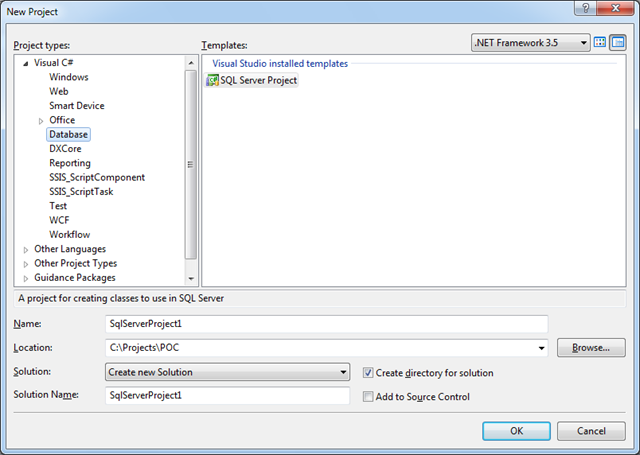
Task: Select the Smart Device project type
Action: point(77,105)
